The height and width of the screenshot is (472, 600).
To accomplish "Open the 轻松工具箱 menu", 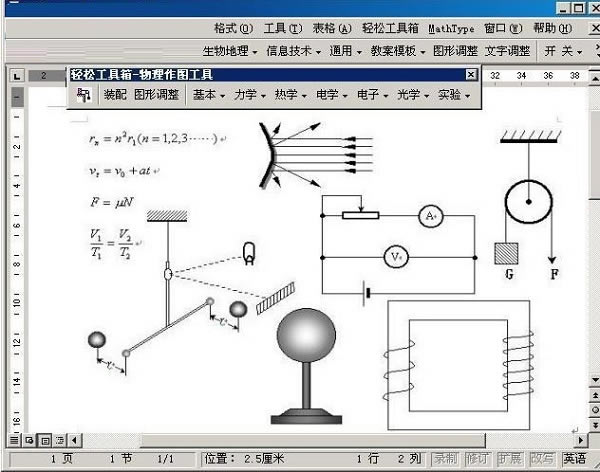I will pos(390,28).
